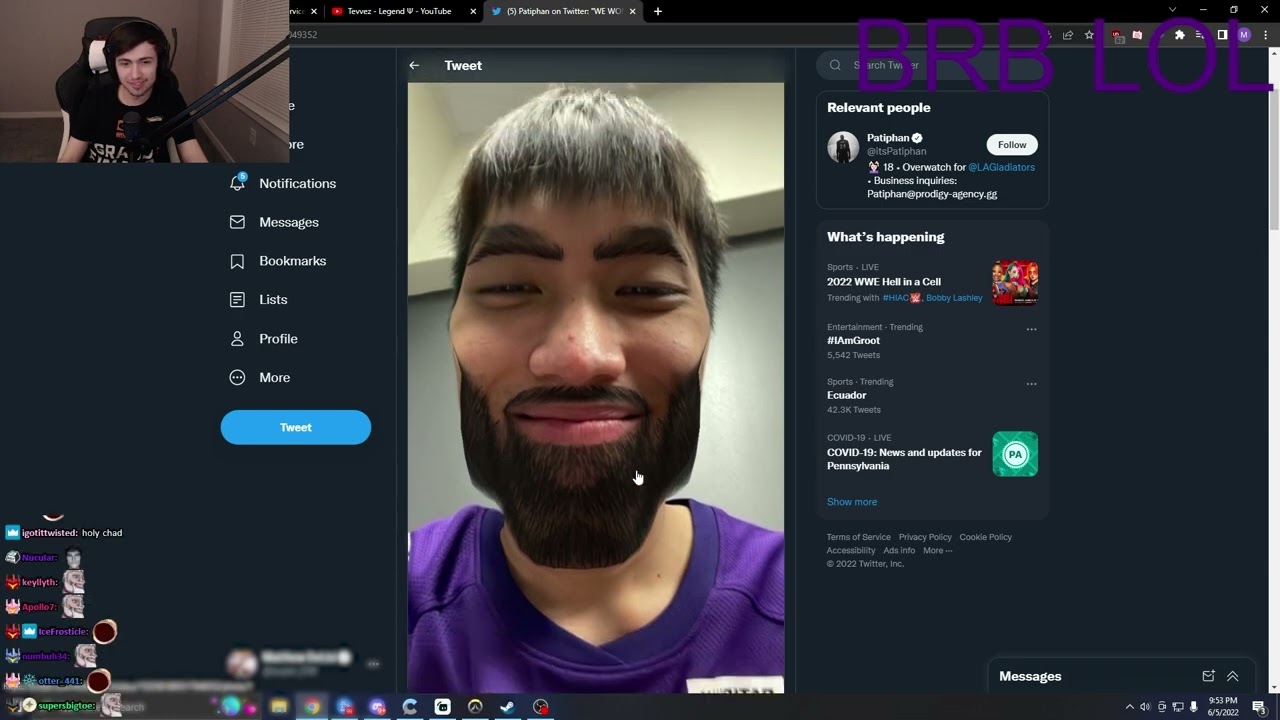The height and width of the screenshot is (720, 1280).
Task: Click Cookie Policy link
Action: (986, 537)
